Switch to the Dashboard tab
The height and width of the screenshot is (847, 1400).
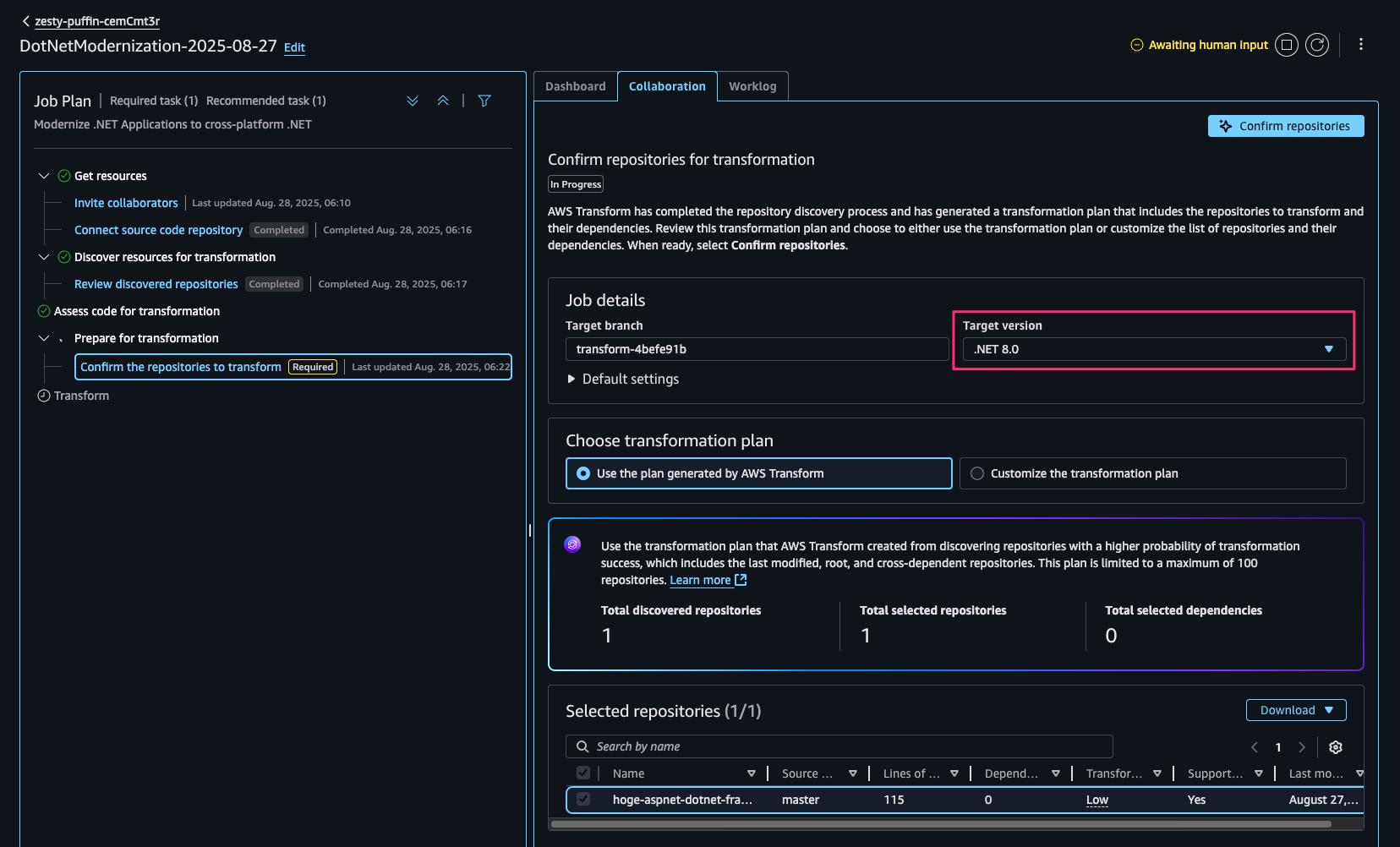pyautogui.click(x=576, y=86)
